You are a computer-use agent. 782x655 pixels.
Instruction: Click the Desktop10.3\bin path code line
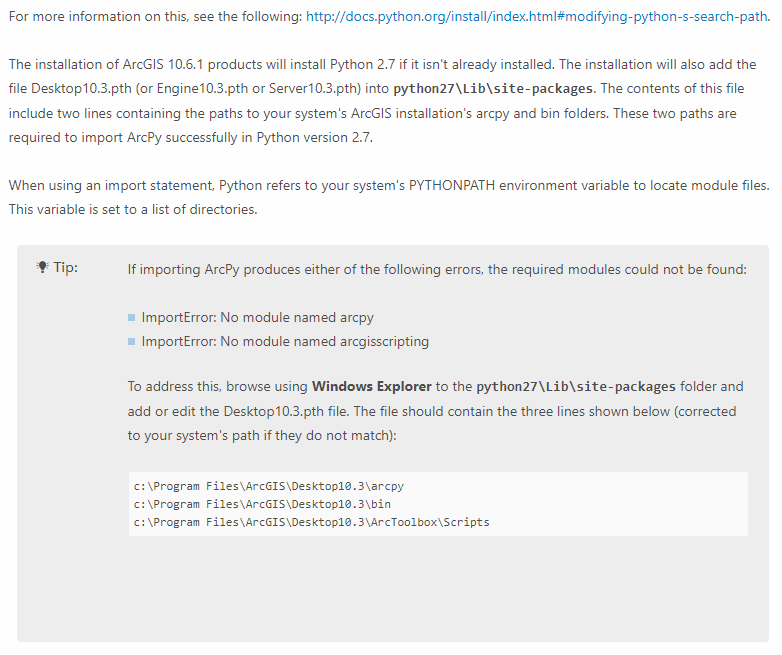point(261,504)
